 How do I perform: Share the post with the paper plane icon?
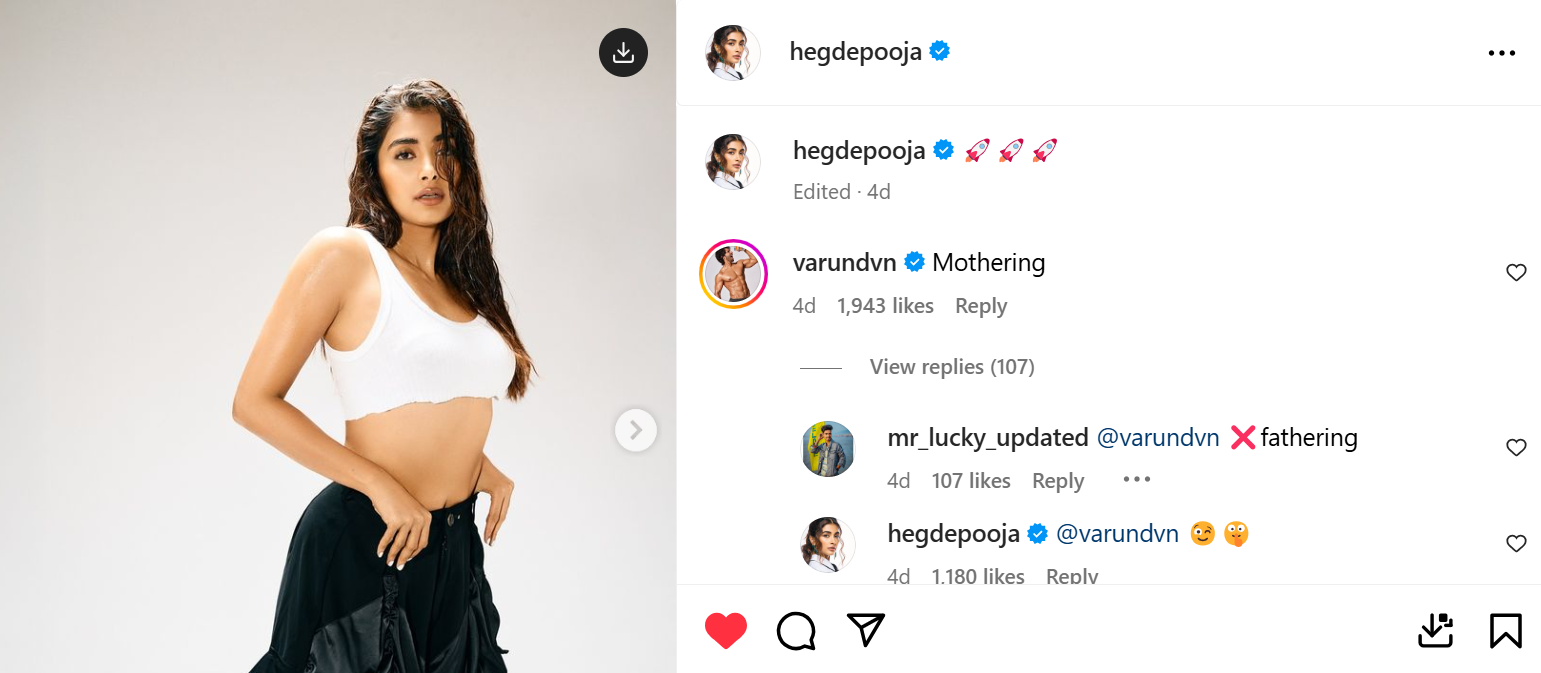pos(866,629)
